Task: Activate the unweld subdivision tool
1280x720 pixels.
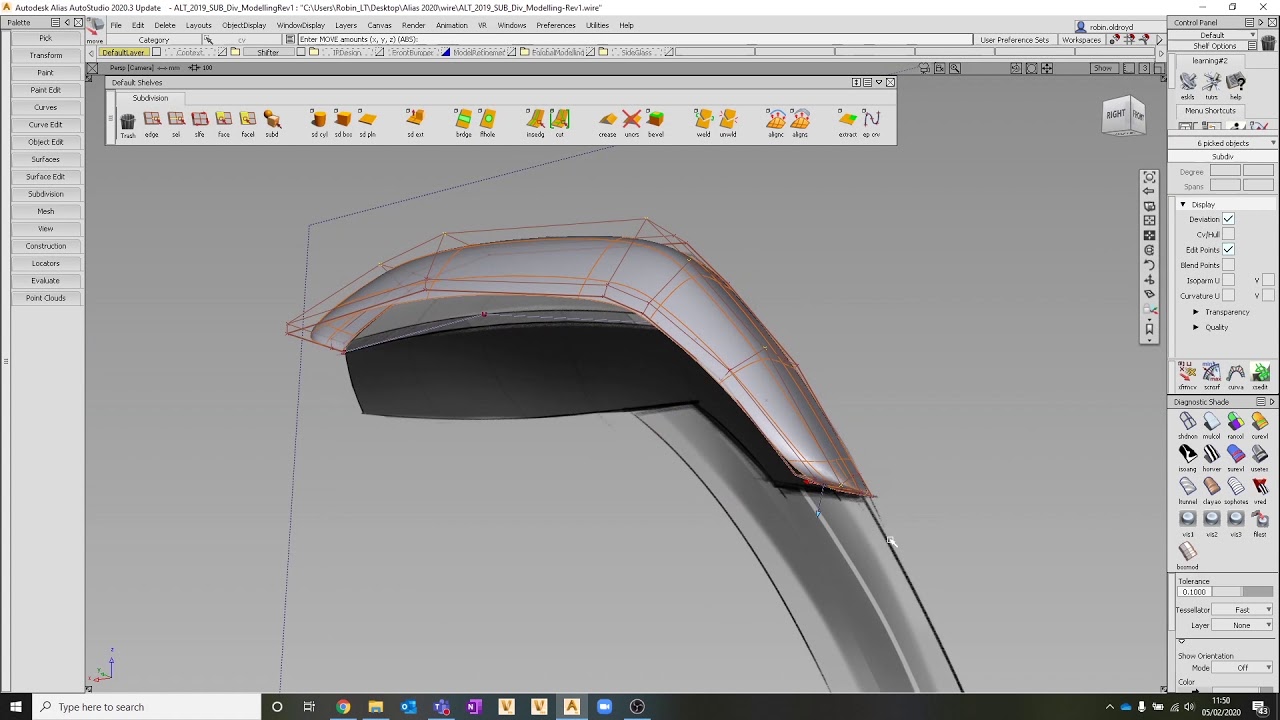Action: pos(728,122)
